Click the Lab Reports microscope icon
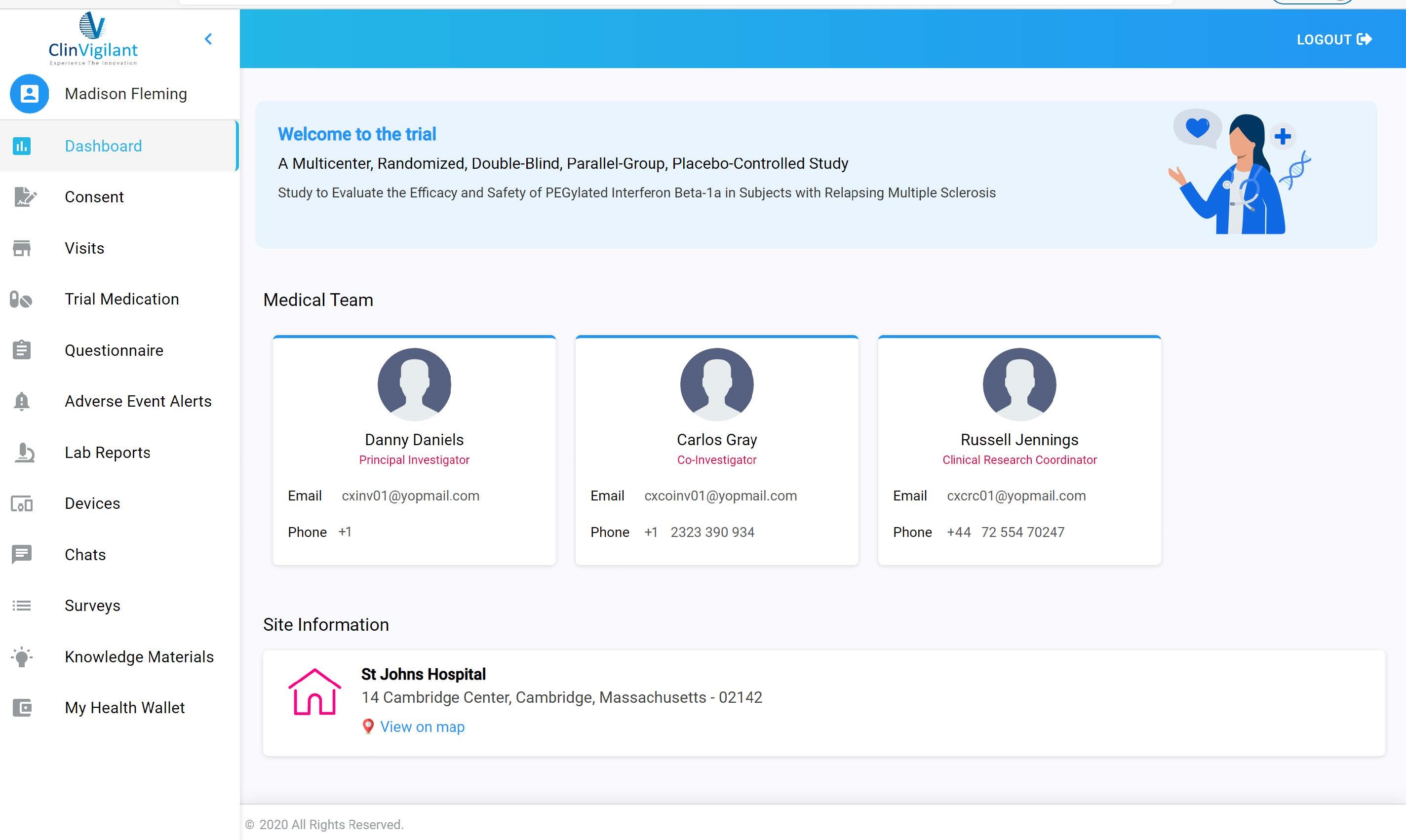Image resolution: width=1406 pixels, height=840 pixels. pyautogui.click(x=22, y=452)
